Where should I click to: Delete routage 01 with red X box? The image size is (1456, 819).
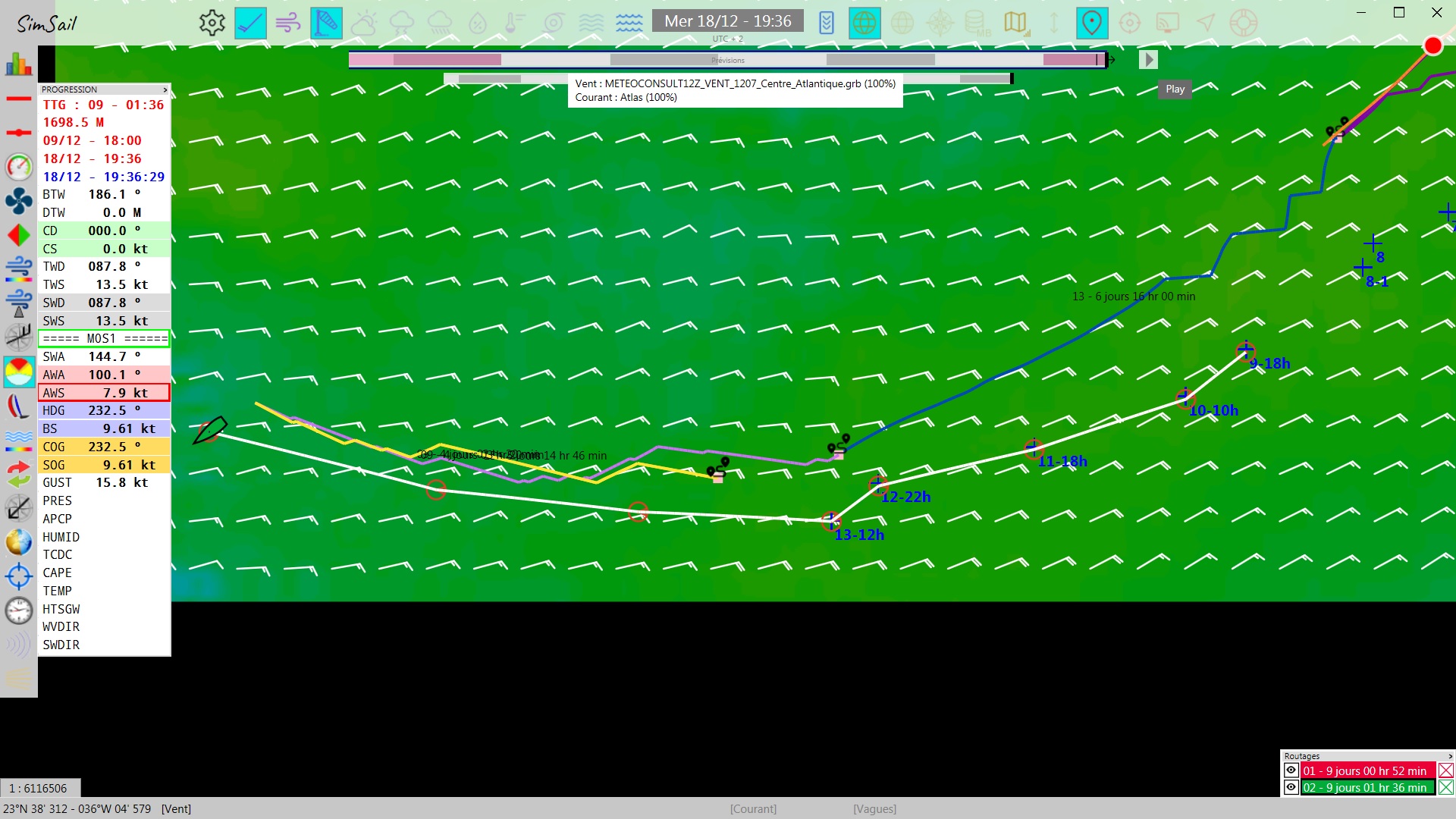[1445, 770]
